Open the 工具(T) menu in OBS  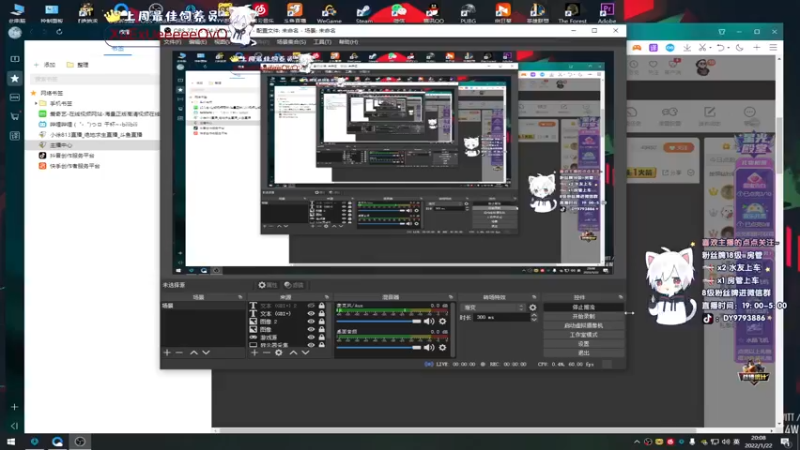(x=322, y=42)
